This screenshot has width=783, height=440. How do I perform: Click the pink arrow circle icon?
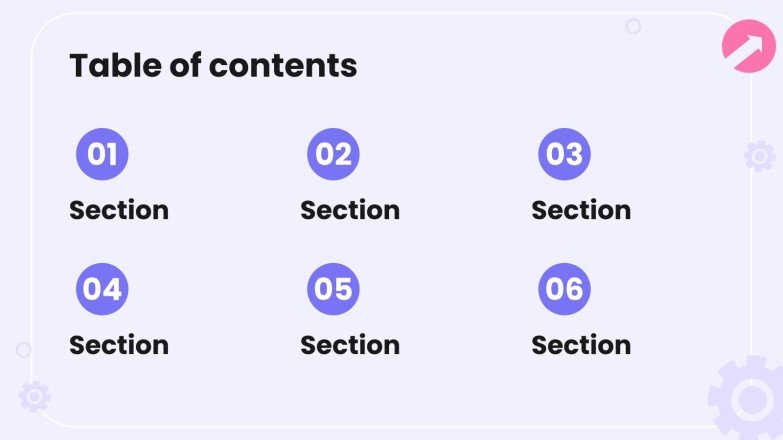[x=749, y=46]
